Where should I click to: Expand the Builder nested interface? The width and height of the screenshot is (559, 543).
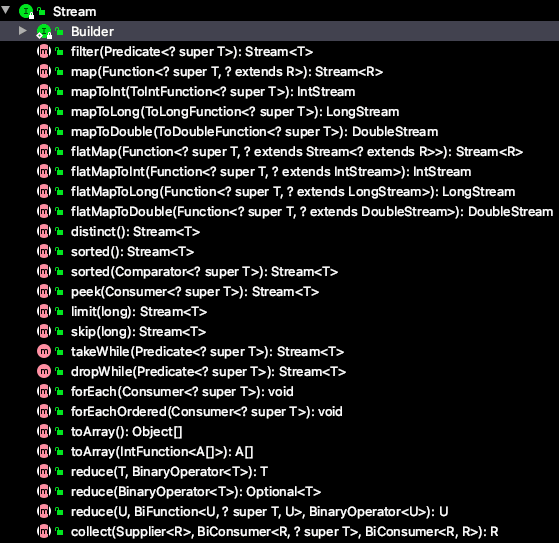(x=23, y=31)
